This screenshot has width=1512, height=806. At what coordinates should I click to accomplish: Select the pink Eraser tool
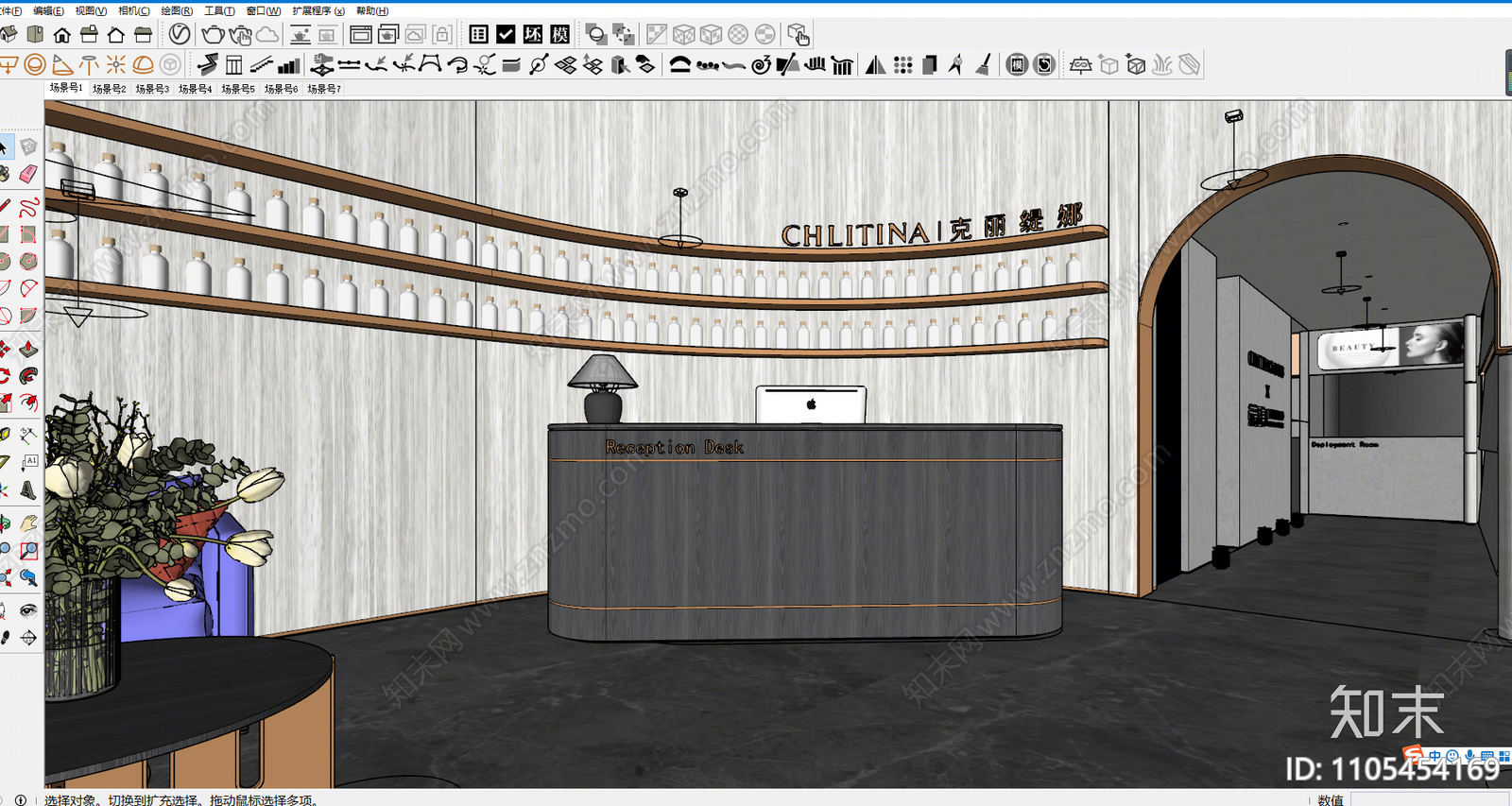coord(28,174)
